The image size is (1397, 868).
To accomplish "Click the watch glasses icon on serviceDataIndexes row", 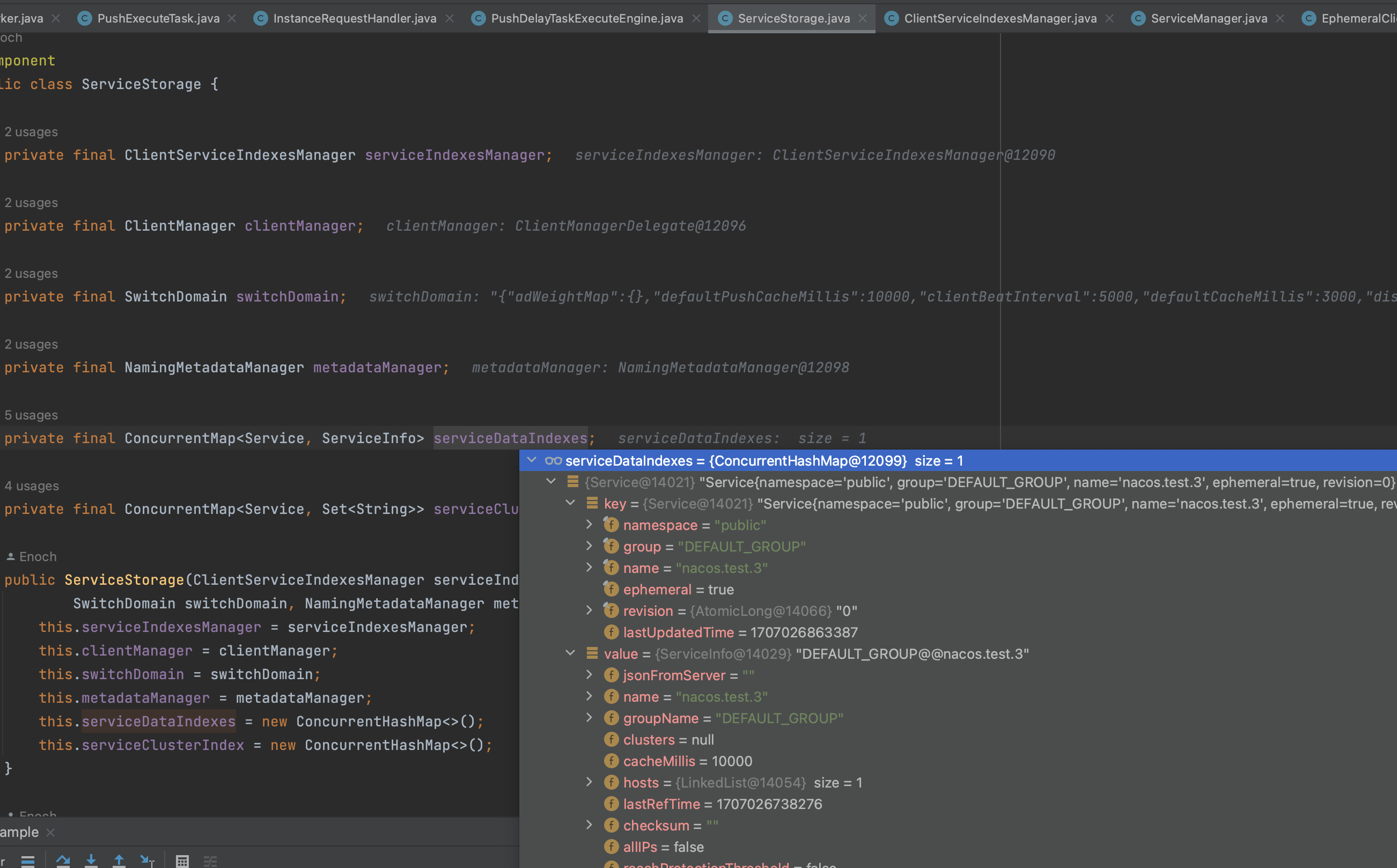I will click(553, 460).
